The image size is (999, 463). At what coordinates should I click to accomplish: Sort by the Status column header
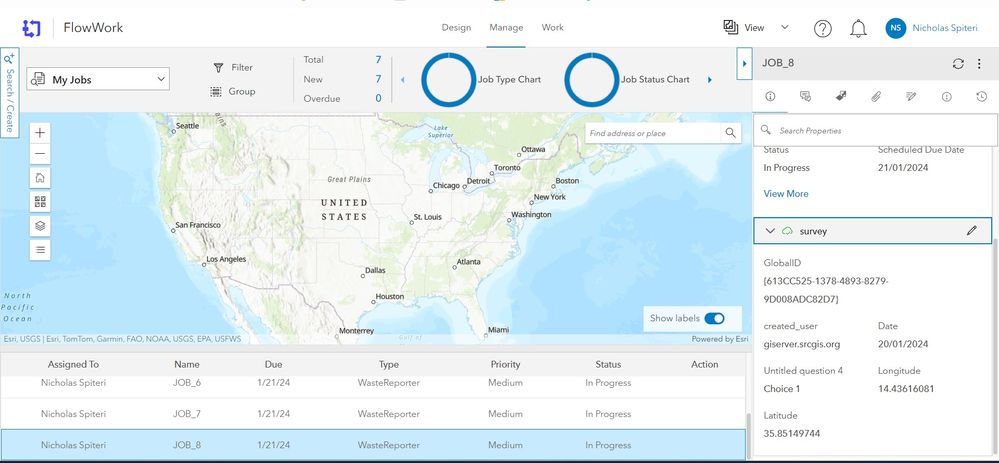point(608,364)
